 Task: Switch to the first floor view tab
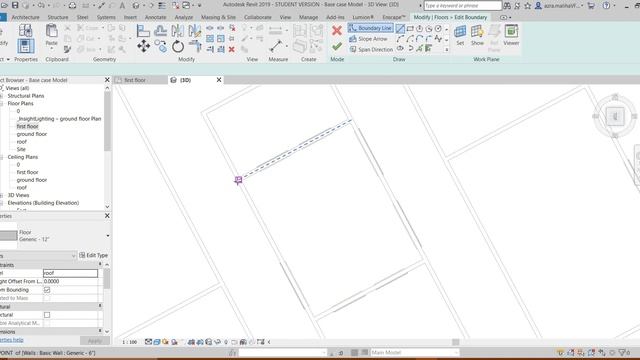pyautogui.click(x=135, y=80)
